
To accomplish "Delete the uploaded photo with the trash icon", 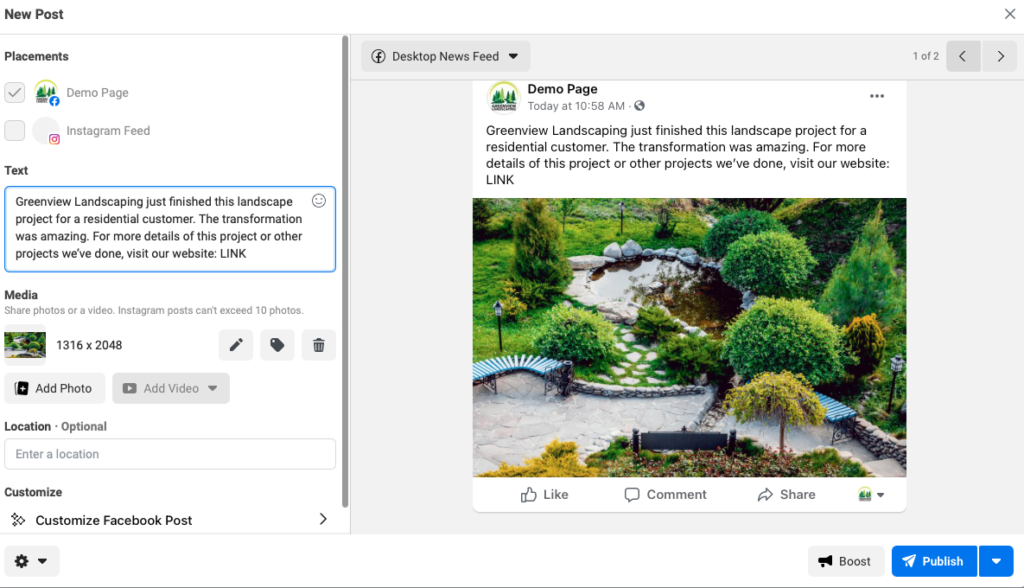I will point(319,345).
